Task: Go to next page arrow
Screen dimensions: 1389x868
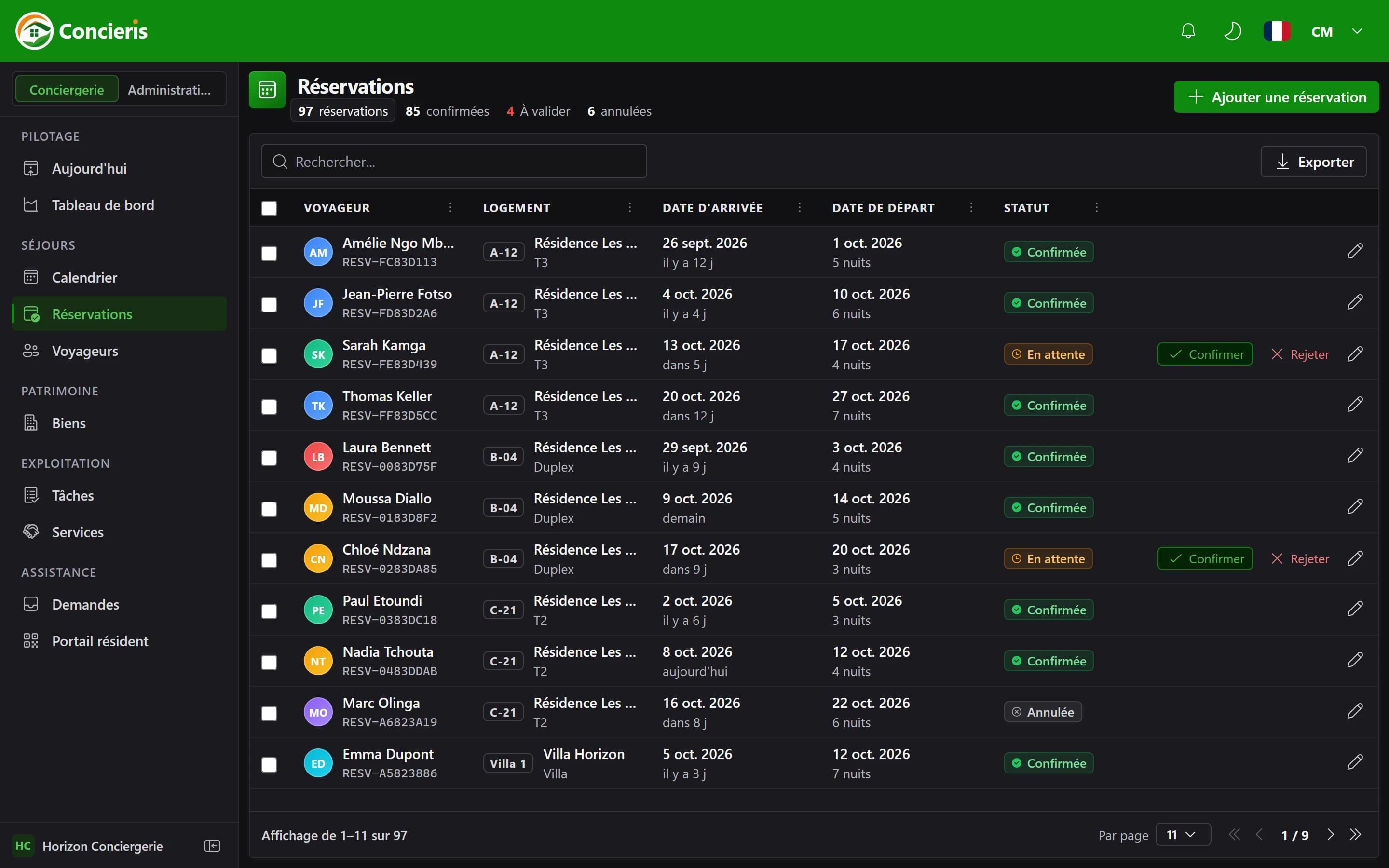Action: pos(1331,835)
